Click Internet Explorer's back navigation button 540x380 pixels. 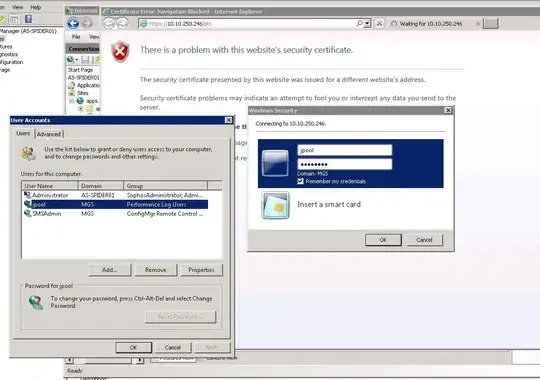(x=109, y=23)
